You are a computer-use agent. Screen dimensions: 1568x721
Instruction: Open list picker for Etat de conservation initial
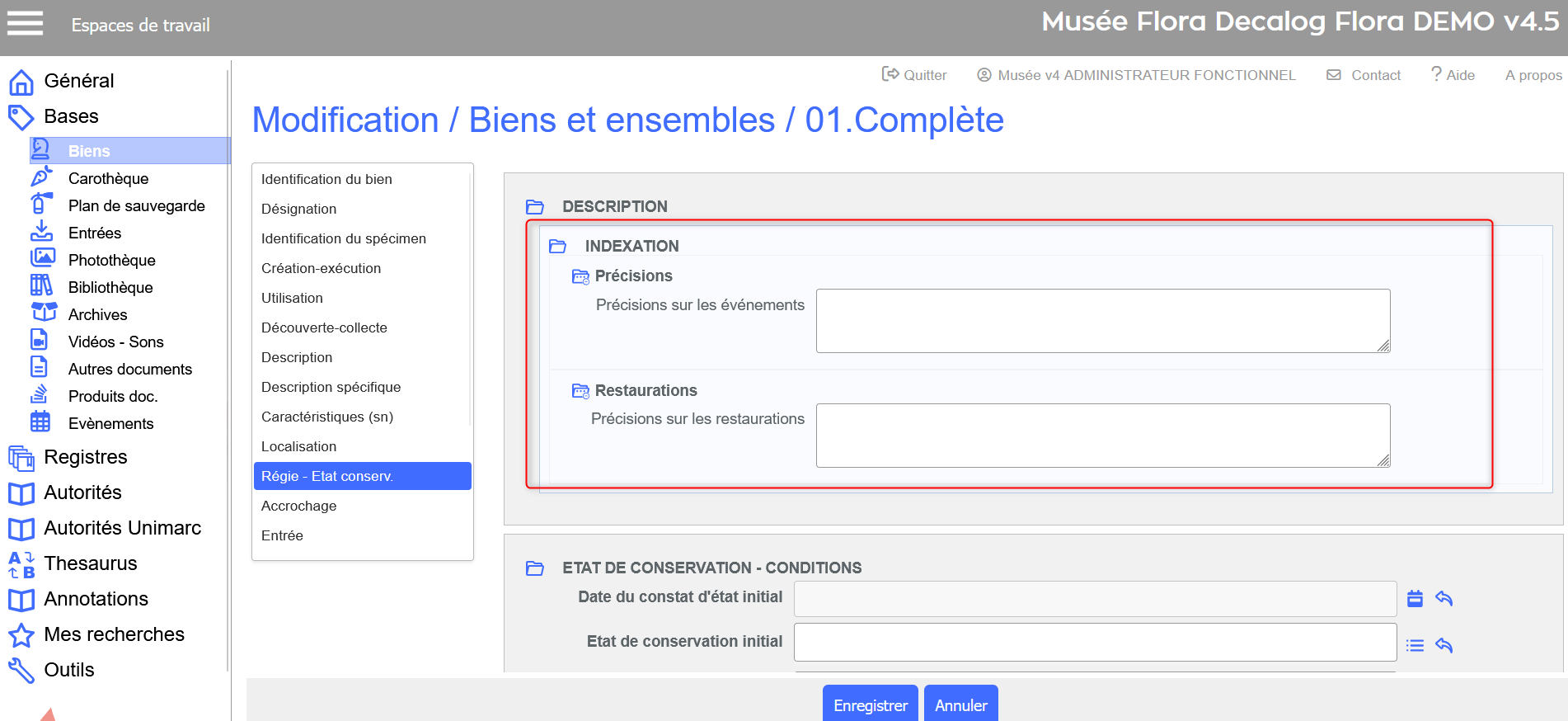pos(1415,645)
